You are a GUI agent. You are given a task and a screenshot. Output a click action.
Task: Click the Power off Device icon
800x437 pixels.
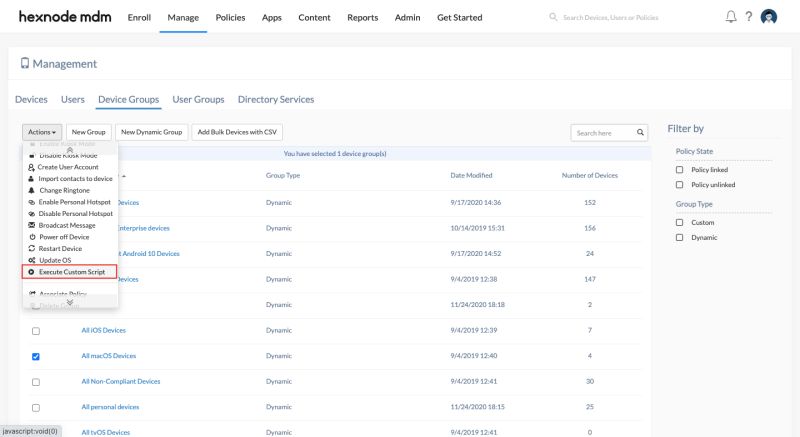click(32, 237)
